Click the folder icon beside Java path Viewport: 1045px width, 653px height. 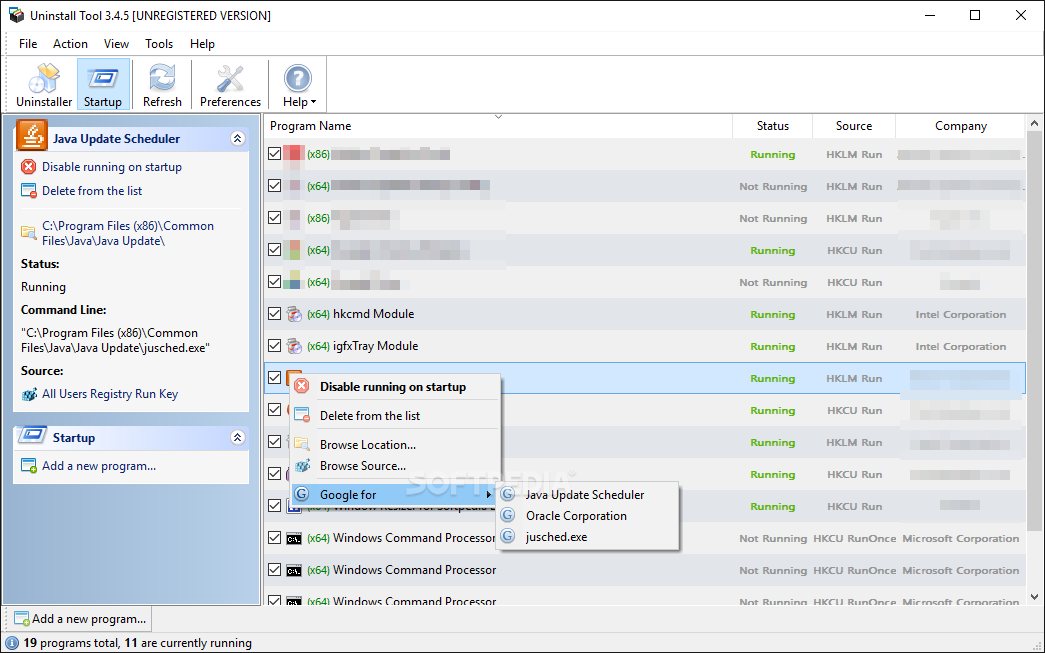point(29,232)
